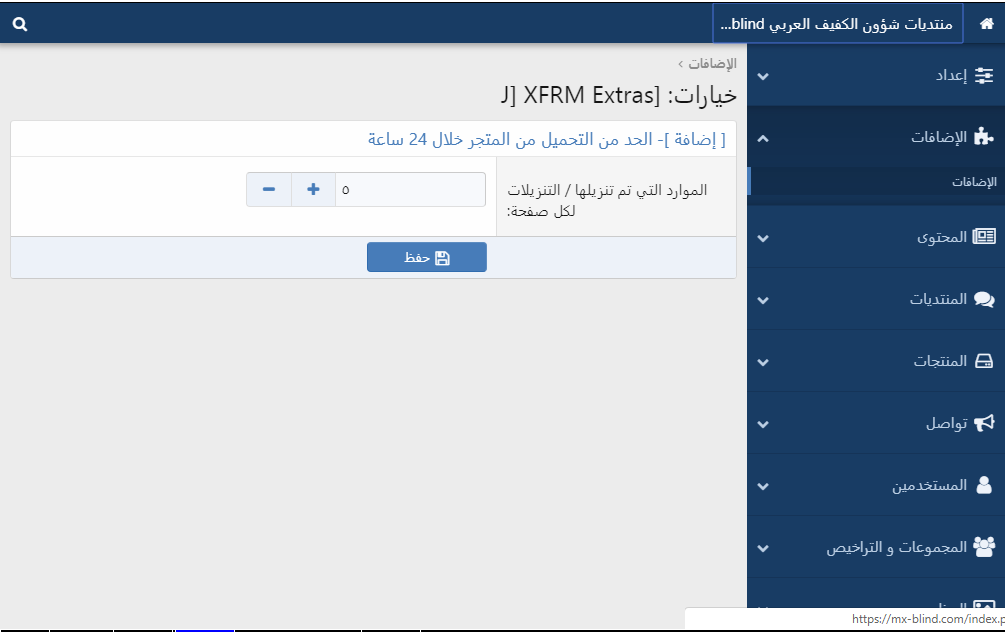The height and width of the screenshot is (632, 1005).
Task: Click the user icon for المستخدمين
Action: click(x=984, y=485)
